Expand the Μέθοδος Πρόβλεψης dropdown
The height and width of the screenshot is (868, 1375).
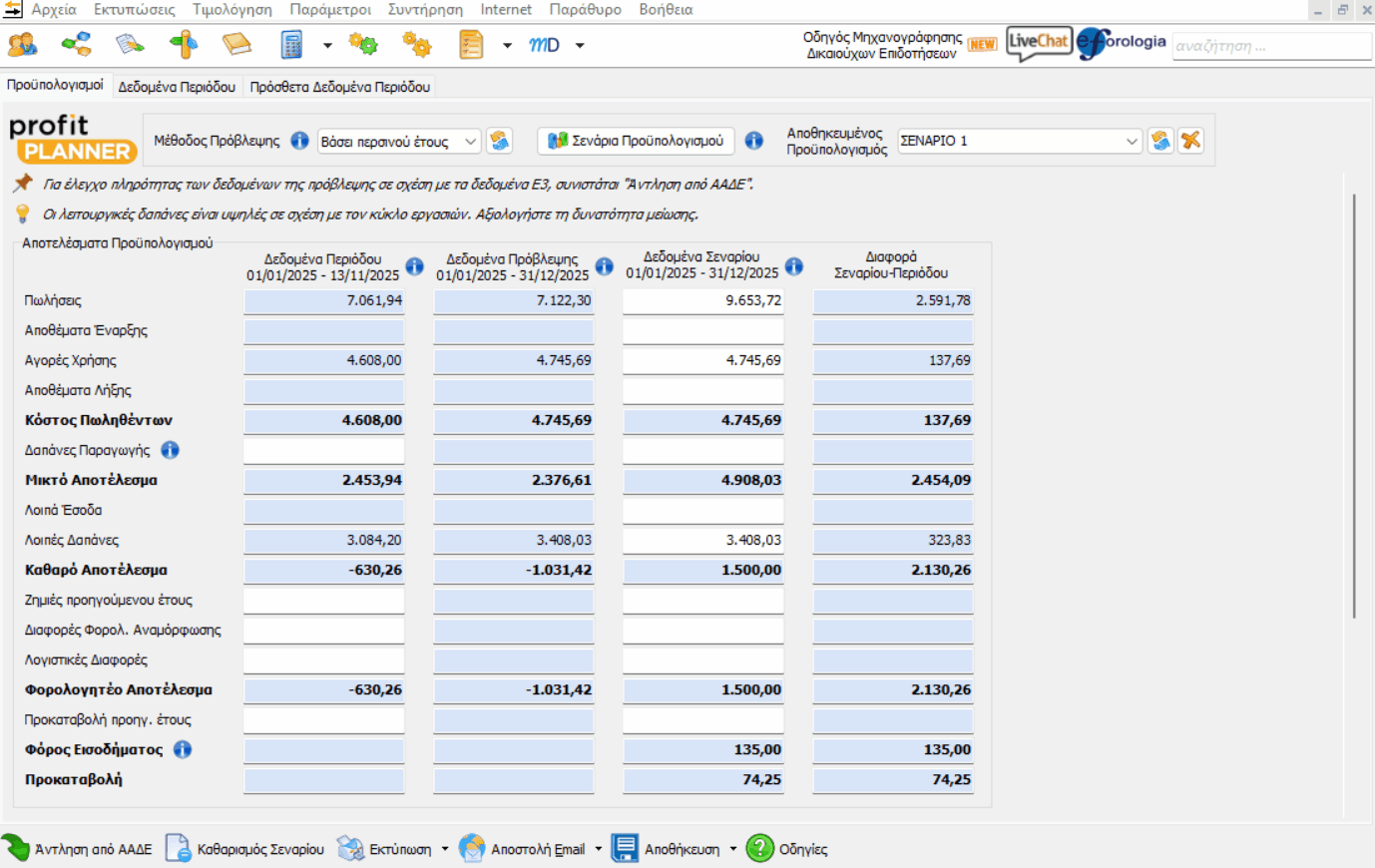click(470, 142)
